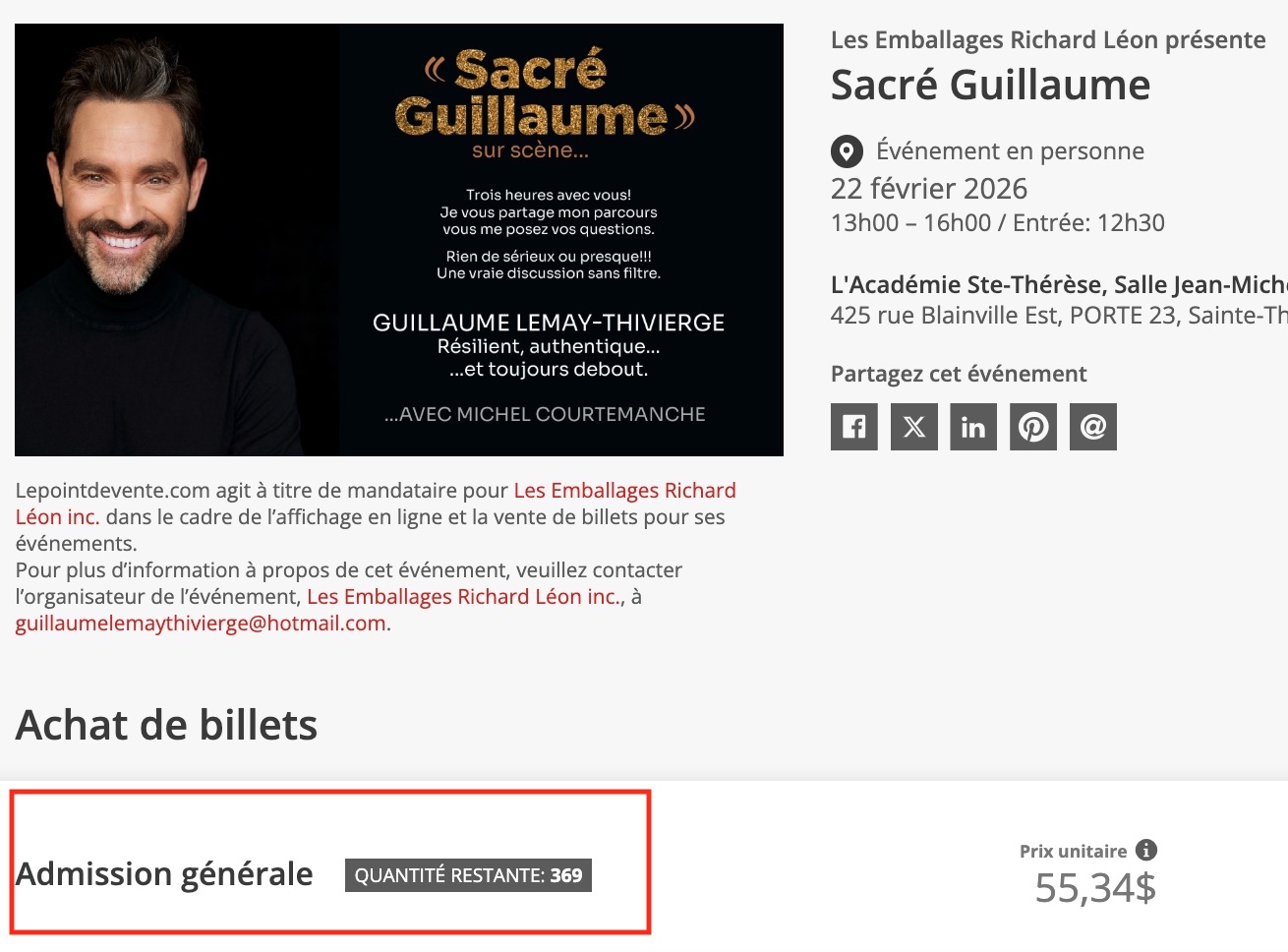Click the 55,34$ unit price
1288x952 pixels.
[x=1095, y=888]
